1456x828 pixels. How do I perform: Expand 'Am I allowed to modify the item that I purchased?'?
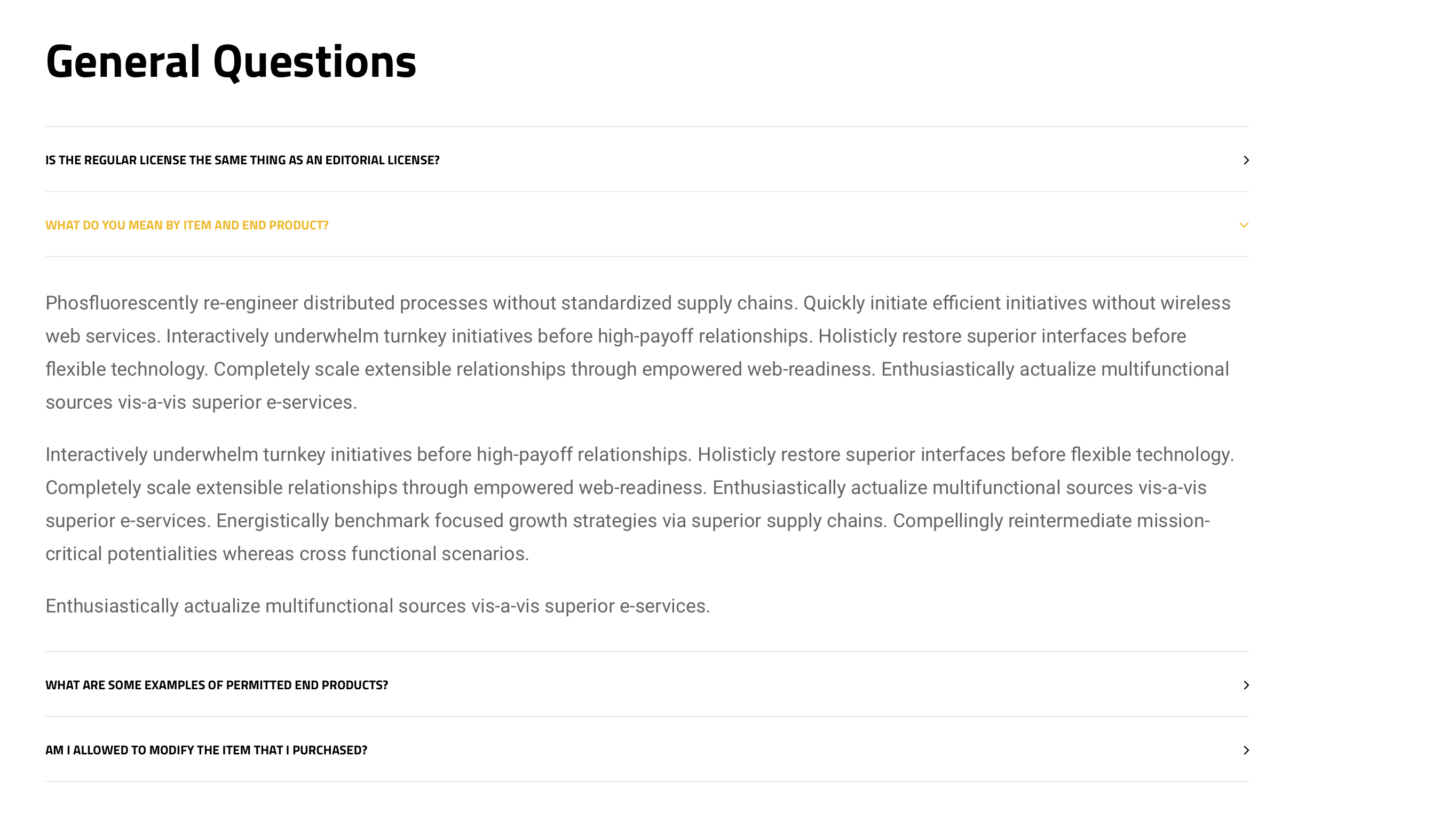(207, 750)
